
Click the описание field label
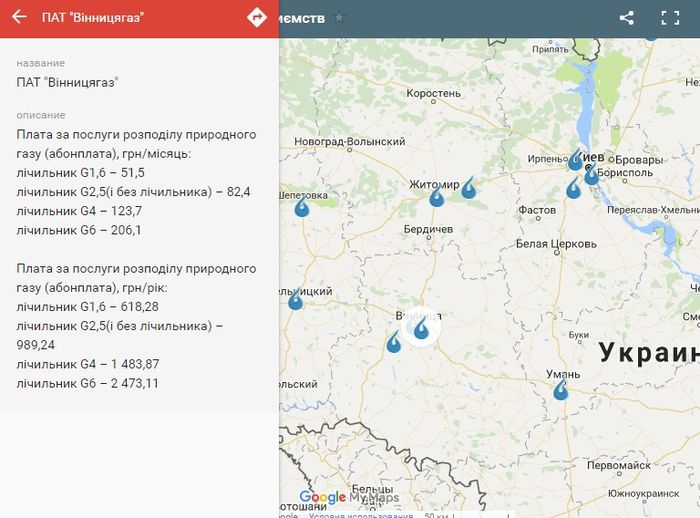point(41,115)
